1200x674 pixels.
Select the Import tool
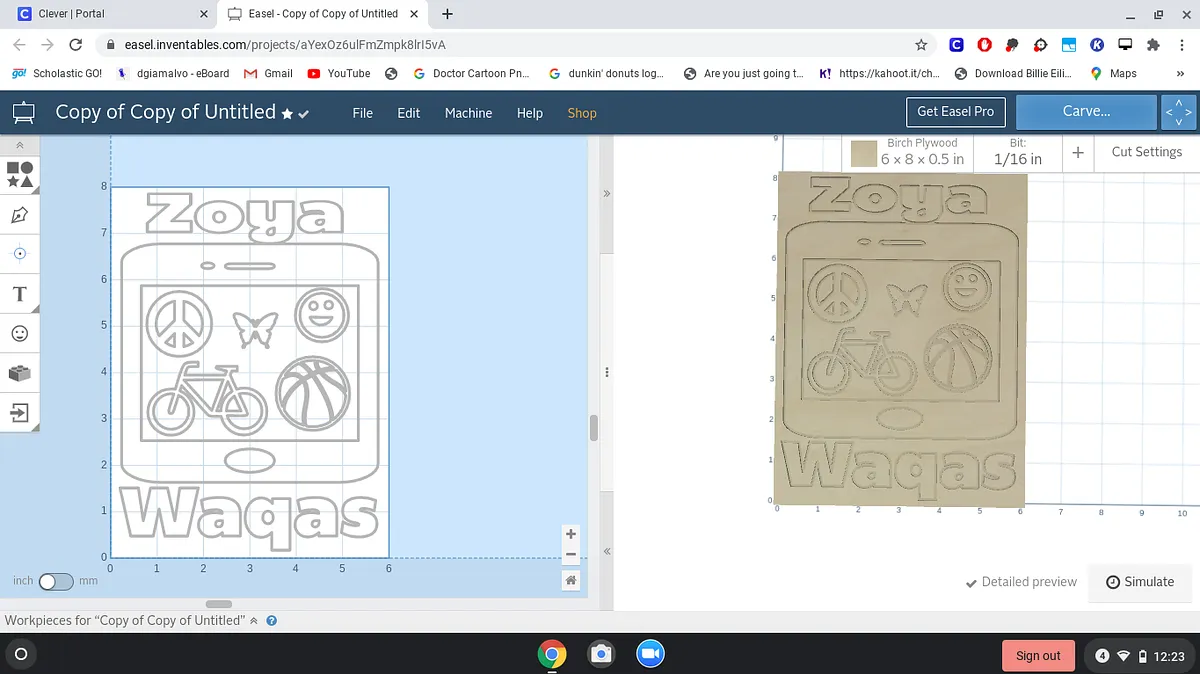coord(20,411)
